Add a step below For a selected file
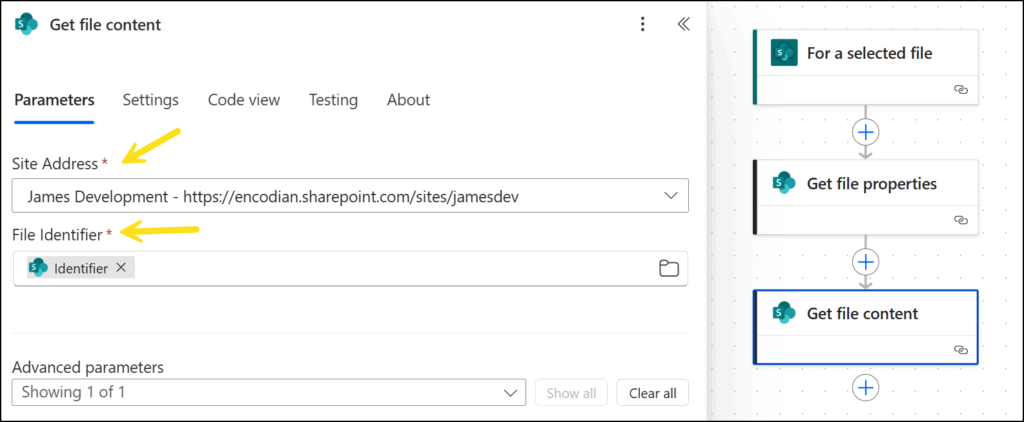The image size is (1024, 422). [x=866, y=133]
